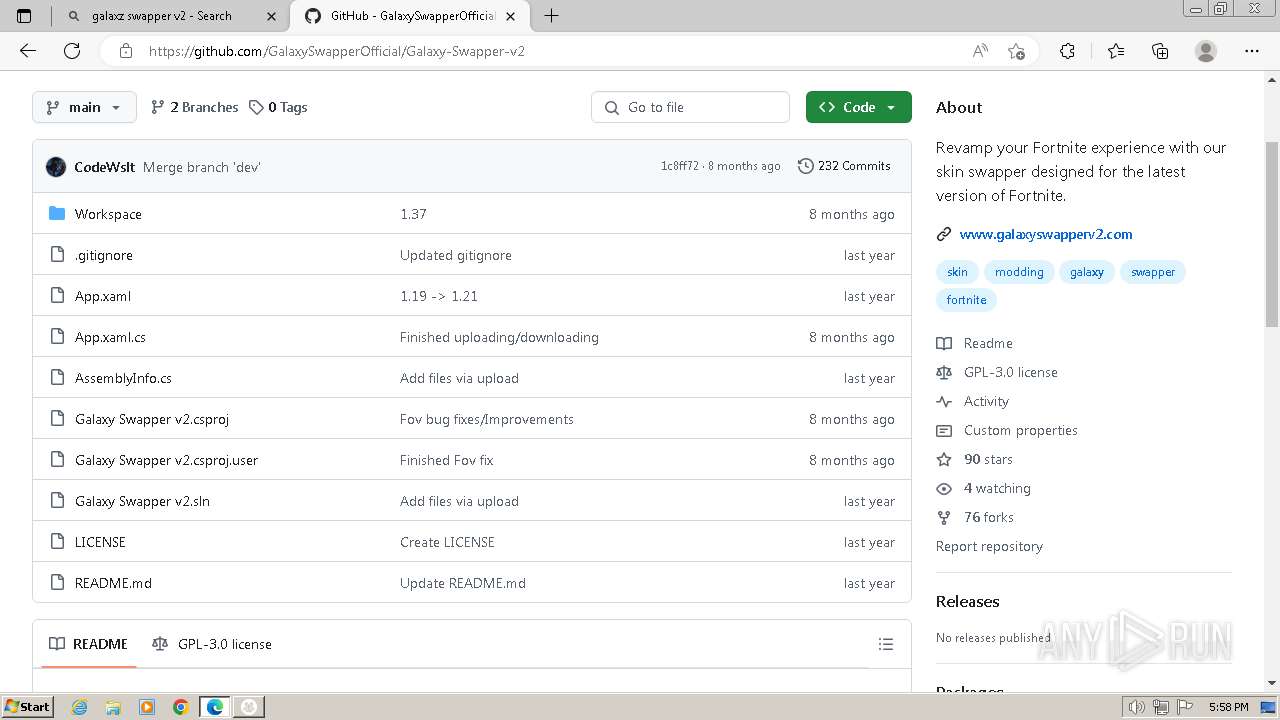This screenshot has height=720, width=1280.
Task: Open Galaxy Swapper v2.csproj file
Action: (152, 419)
